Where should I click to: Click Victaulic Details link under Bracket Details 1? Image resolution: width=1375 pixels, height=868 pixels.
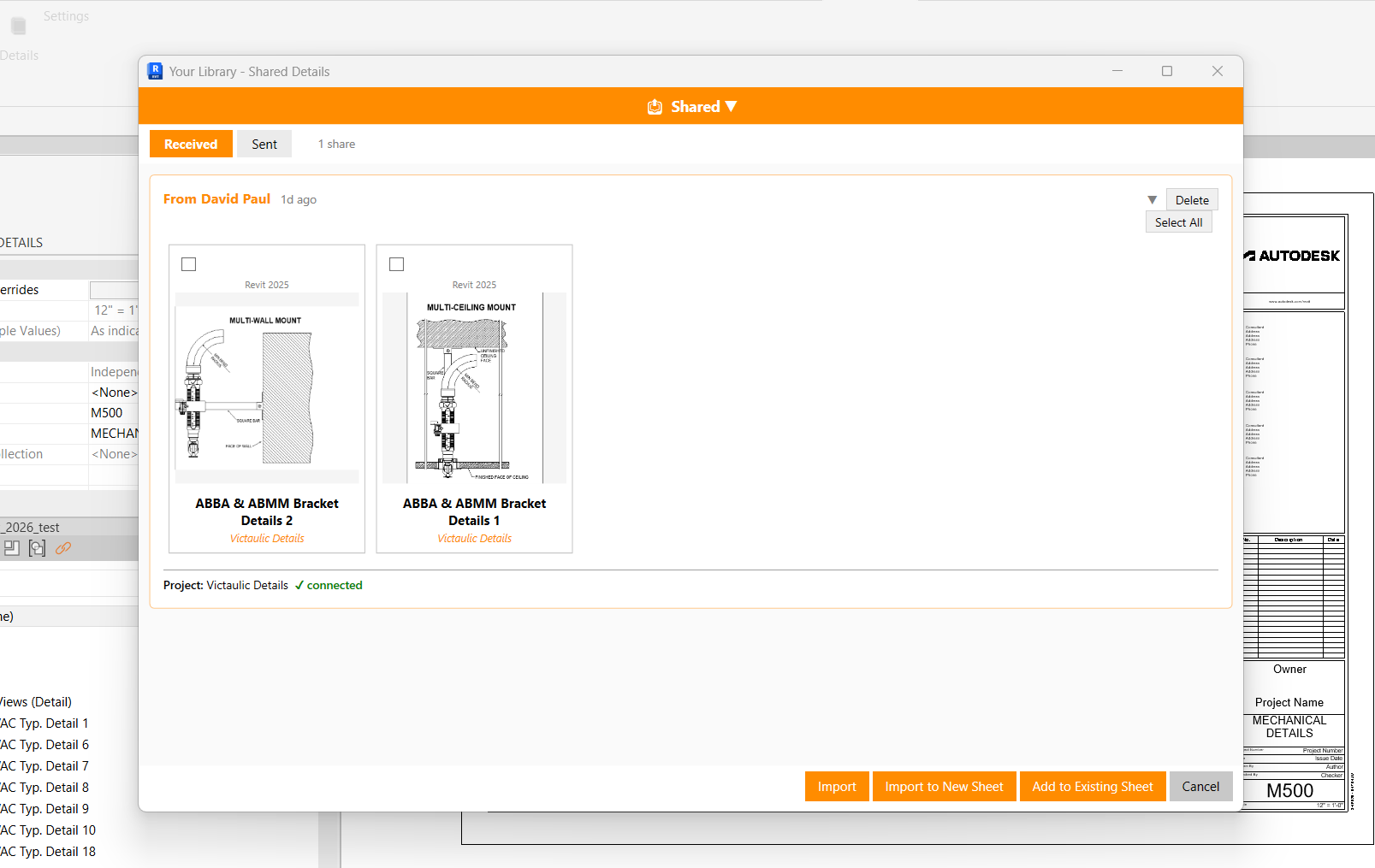click(x=474, y=539)
